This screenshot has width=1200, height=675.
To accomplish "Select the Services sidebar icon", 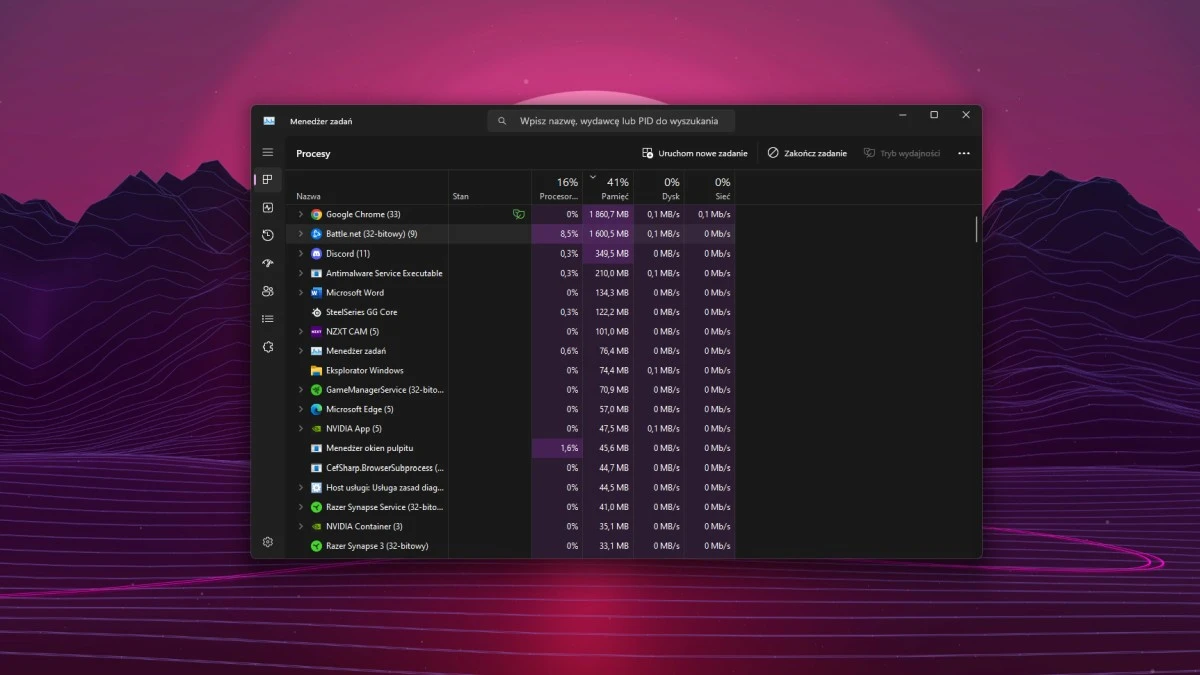I will [x=267, y=346].
